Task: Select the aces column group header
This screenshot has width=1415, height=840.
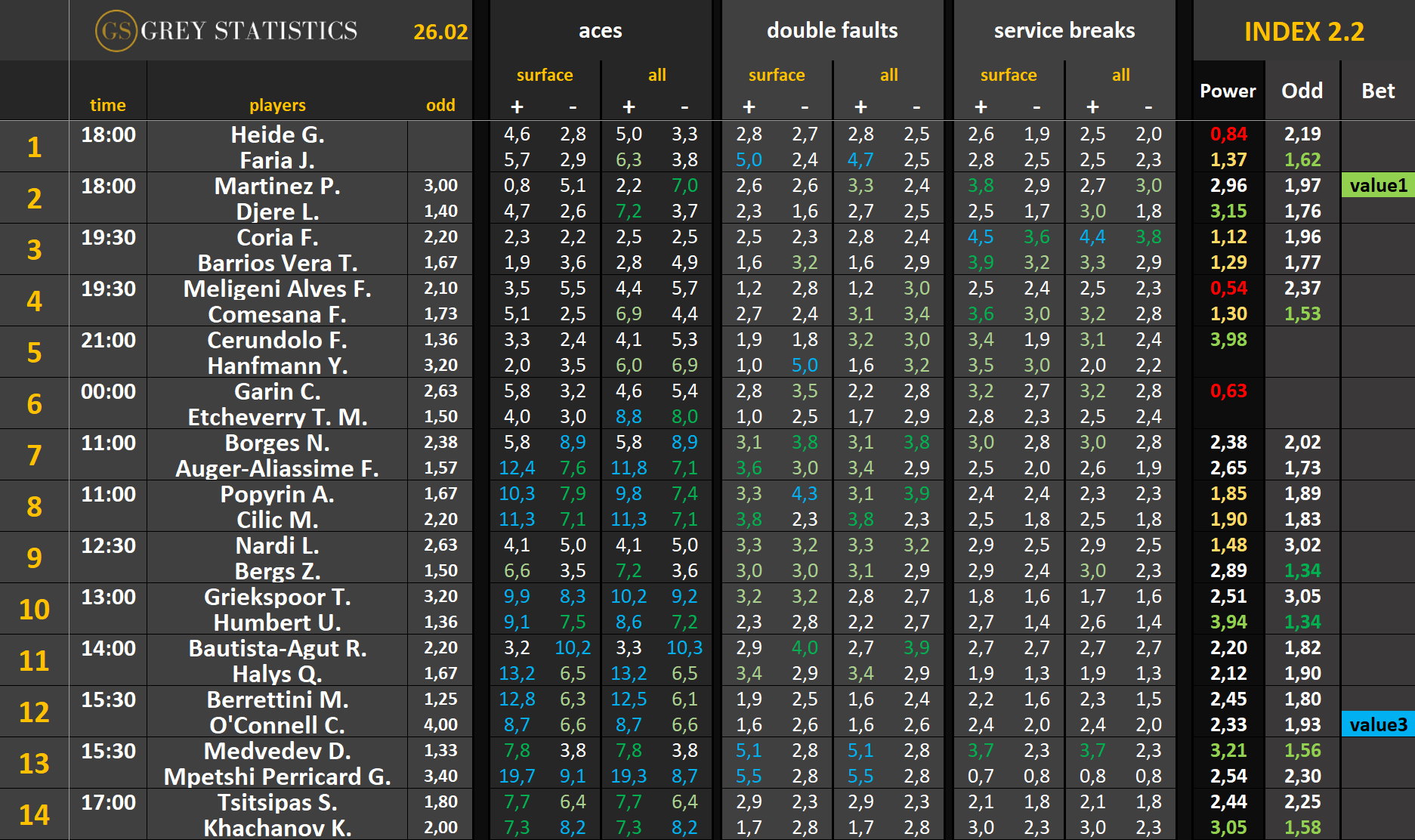Action: point(600,31)
